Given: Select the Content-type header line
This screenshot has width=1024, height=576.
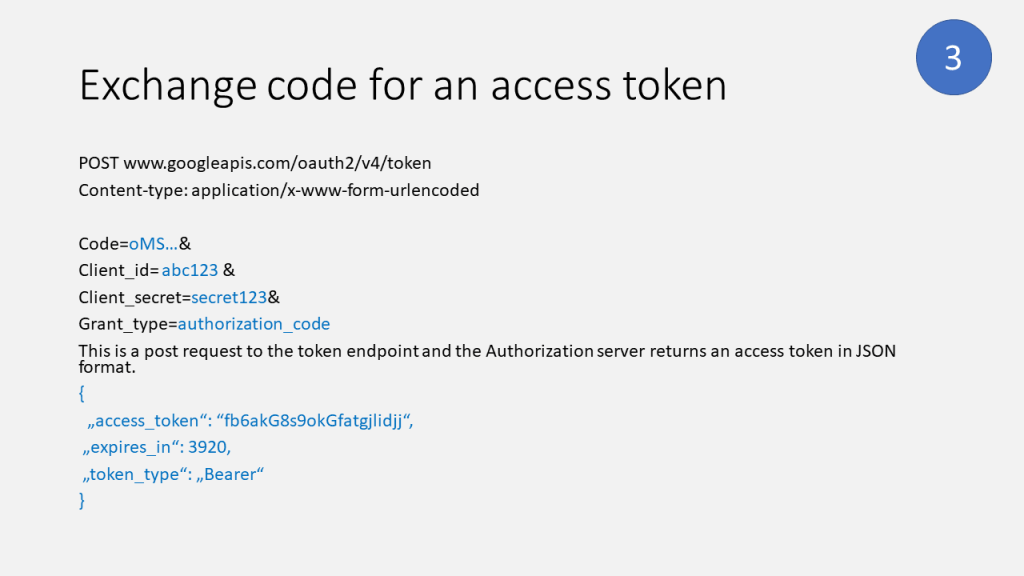Looking at the screenshot, I should coord(279,189).
